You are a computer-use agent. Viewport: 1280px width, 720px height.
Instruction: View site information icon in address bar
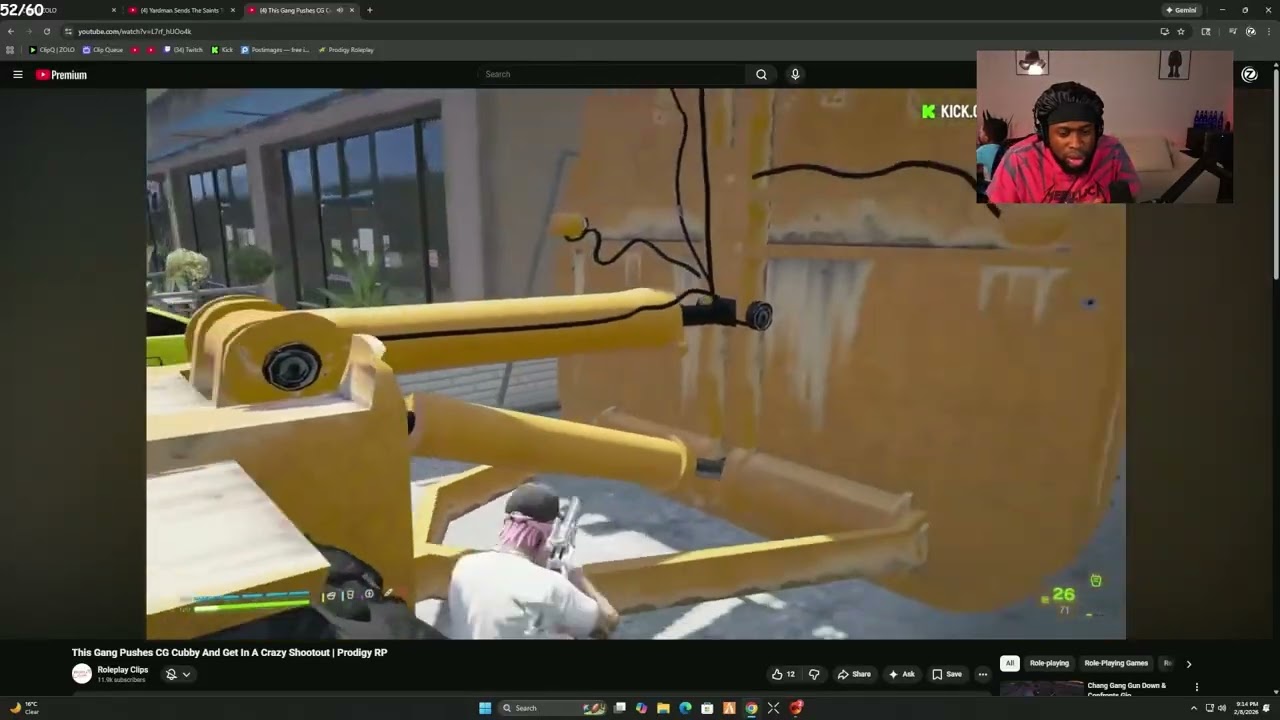pos(68,31)
